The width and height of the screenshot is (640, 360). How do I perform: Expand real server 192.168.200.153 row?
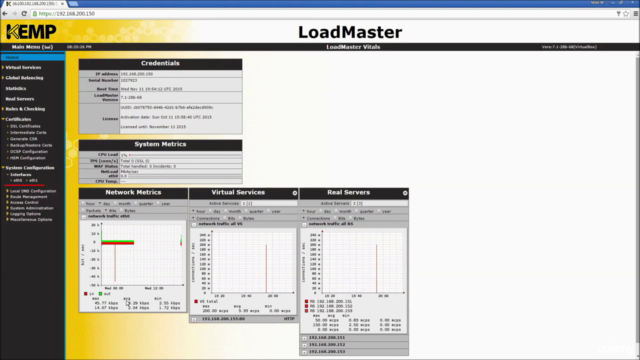[304, 352]
